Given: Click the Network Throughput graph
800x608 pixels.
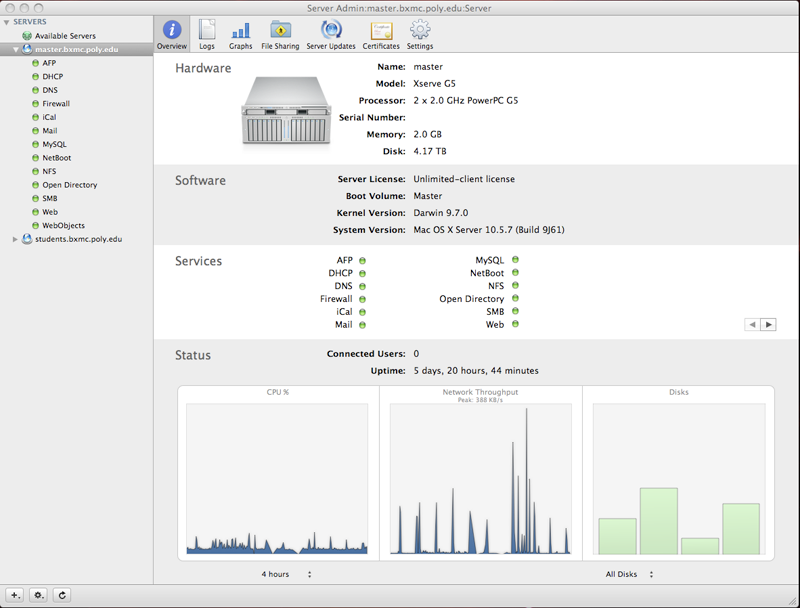Looking at the screenshot, I should point(481,478).
